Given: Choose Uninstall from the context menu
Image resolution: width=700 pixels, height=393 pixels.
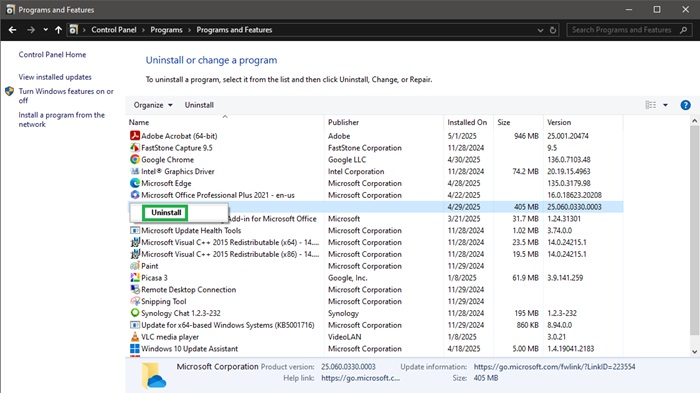Looking at the screenshot, I should 166,213.
